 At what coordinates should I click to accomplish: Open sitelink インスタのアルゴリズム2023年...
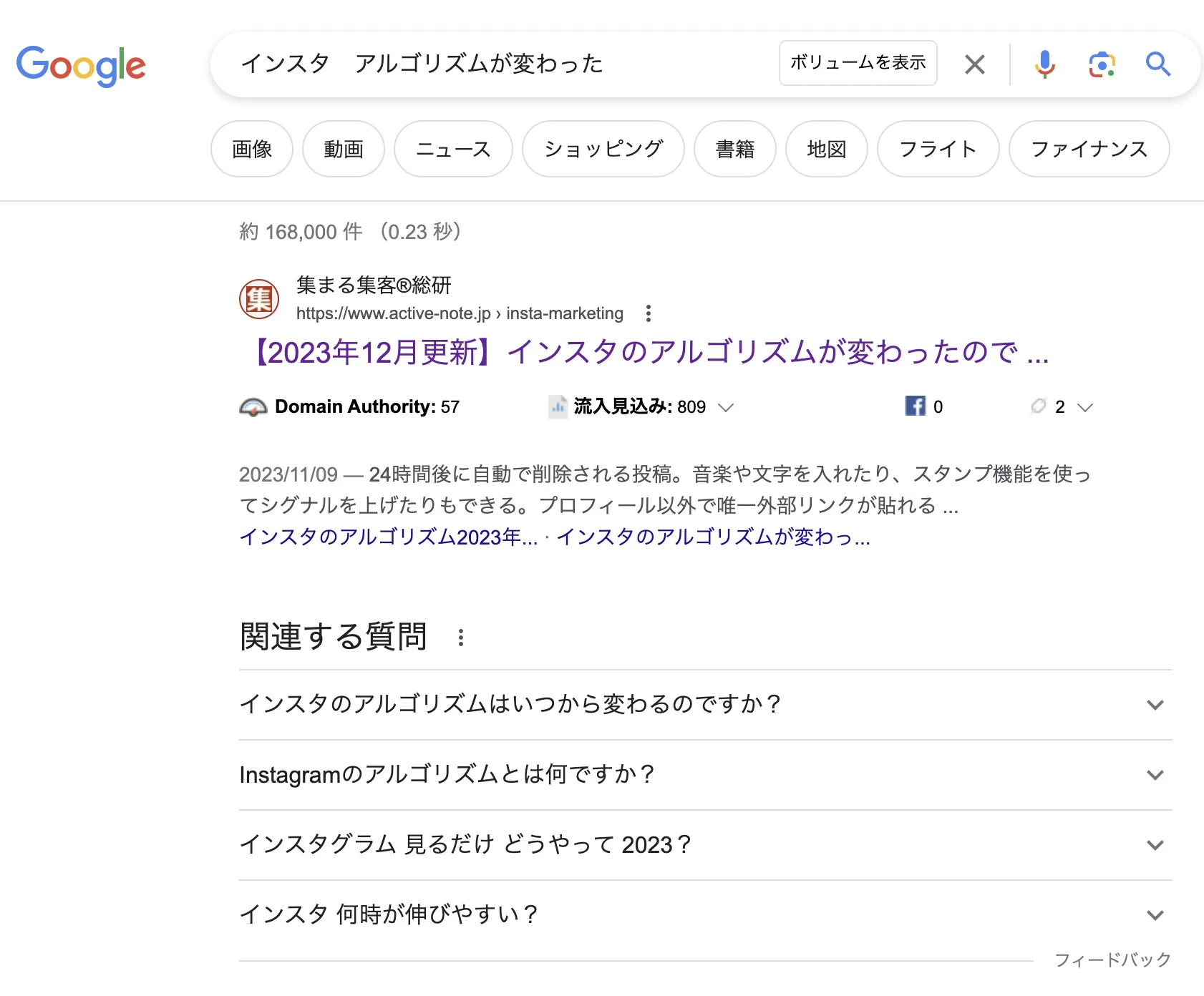point(388,537)
